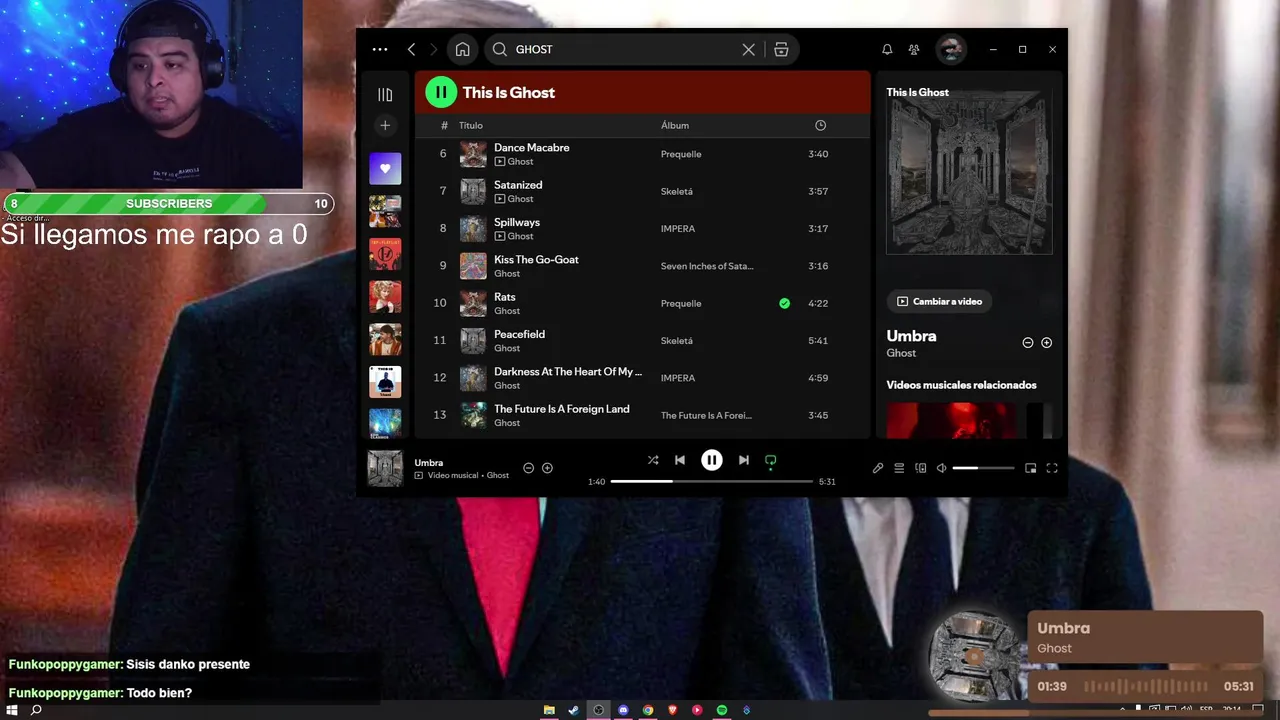Open the This Is Ghost panel title
The width and height of the screenshot is (1280, 720).
coord(917,92)
